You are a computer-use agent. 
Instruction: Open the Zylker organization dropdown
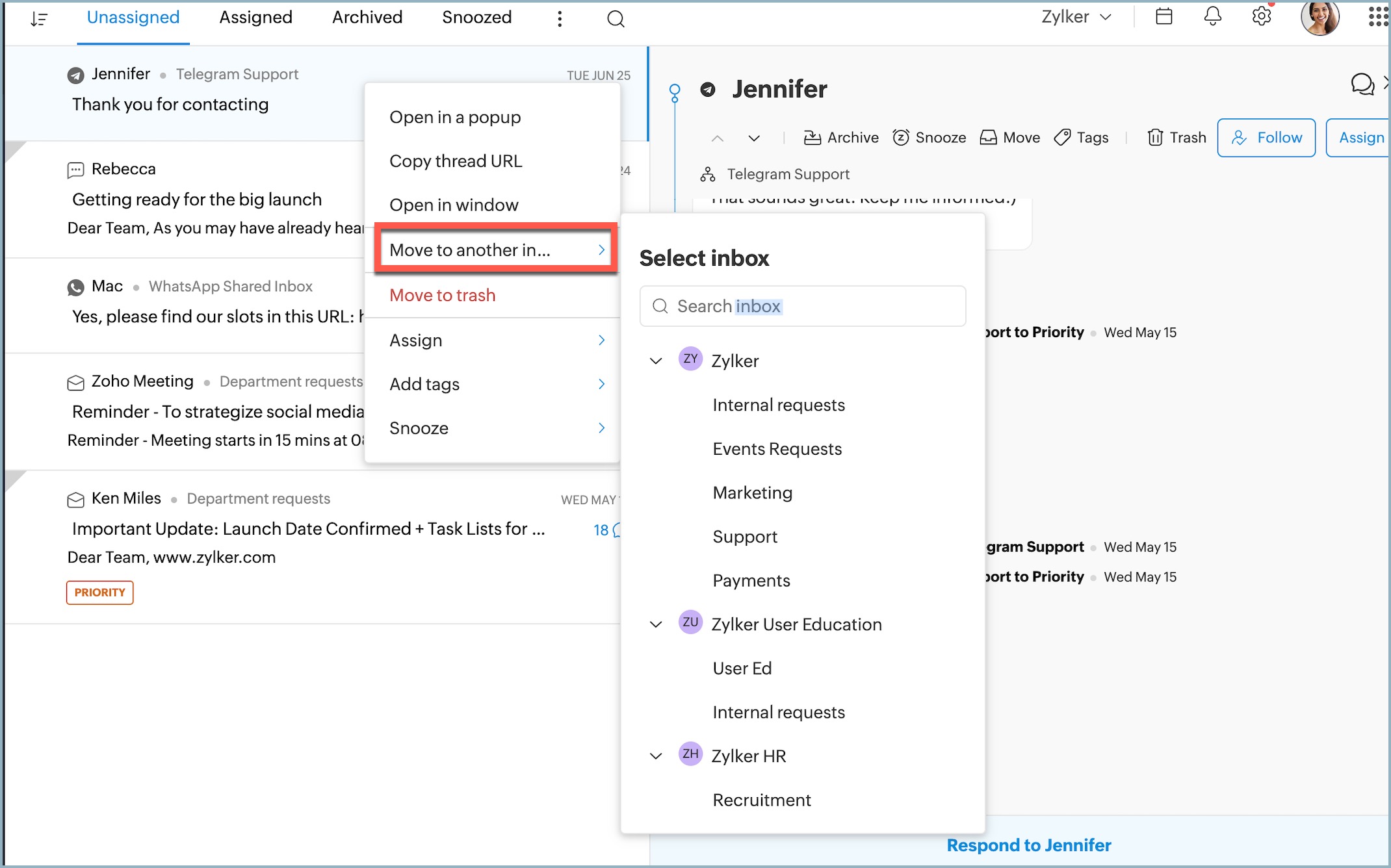pos(1076,18)
